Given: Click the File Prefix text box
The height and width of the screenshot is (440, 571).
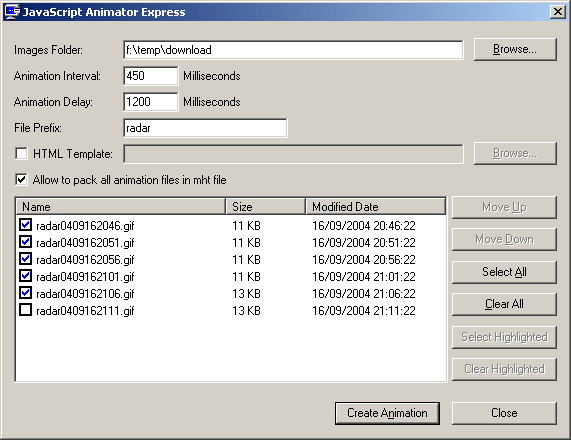Looking at the screenshot, I should (205, 128).
